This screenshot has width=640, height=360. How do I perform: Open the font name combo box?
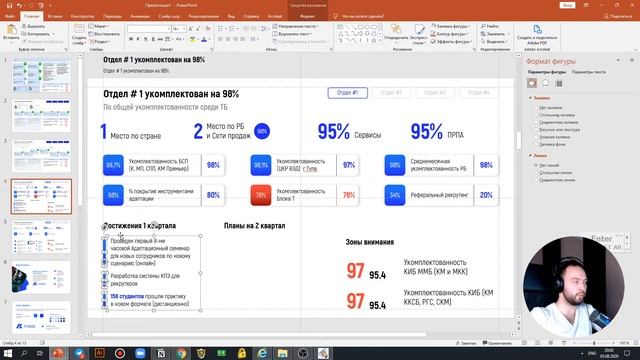tap(149, 29)
